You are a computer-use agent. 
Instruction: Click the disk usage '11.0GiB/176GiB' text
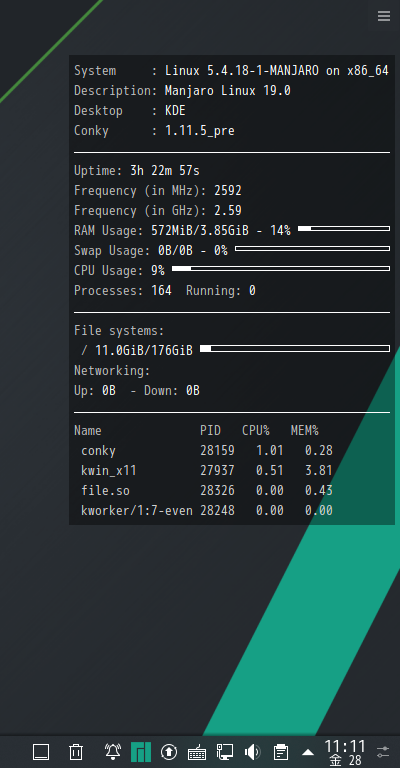coord(144,351)
